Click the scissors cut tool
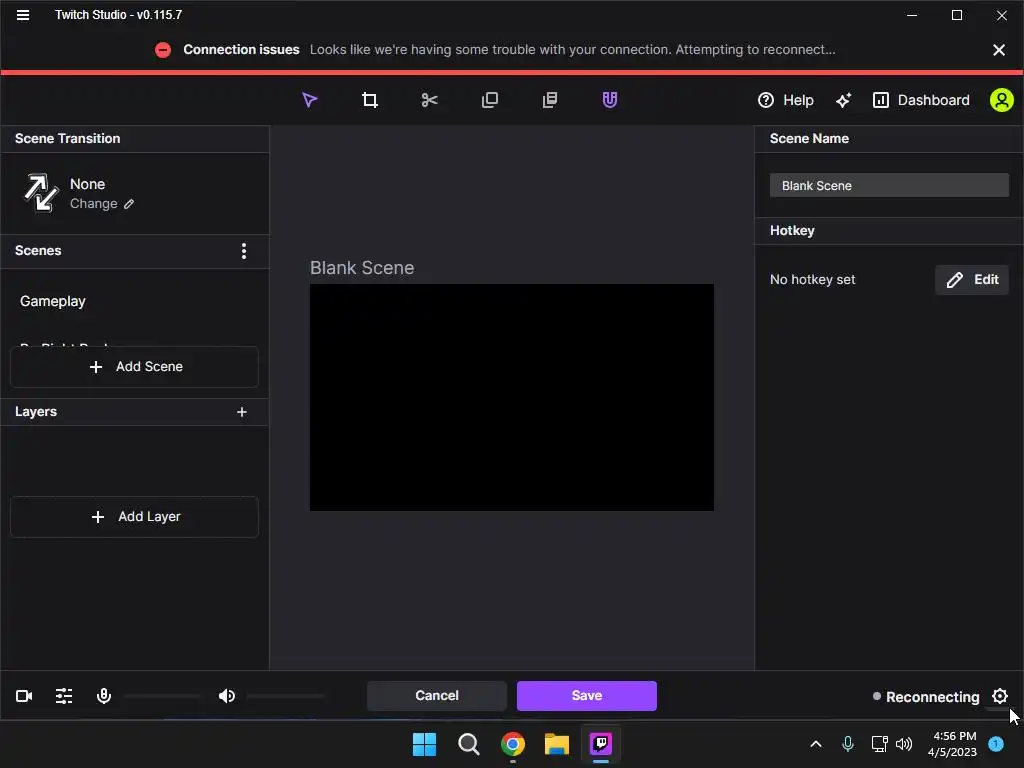 [429, 100]
